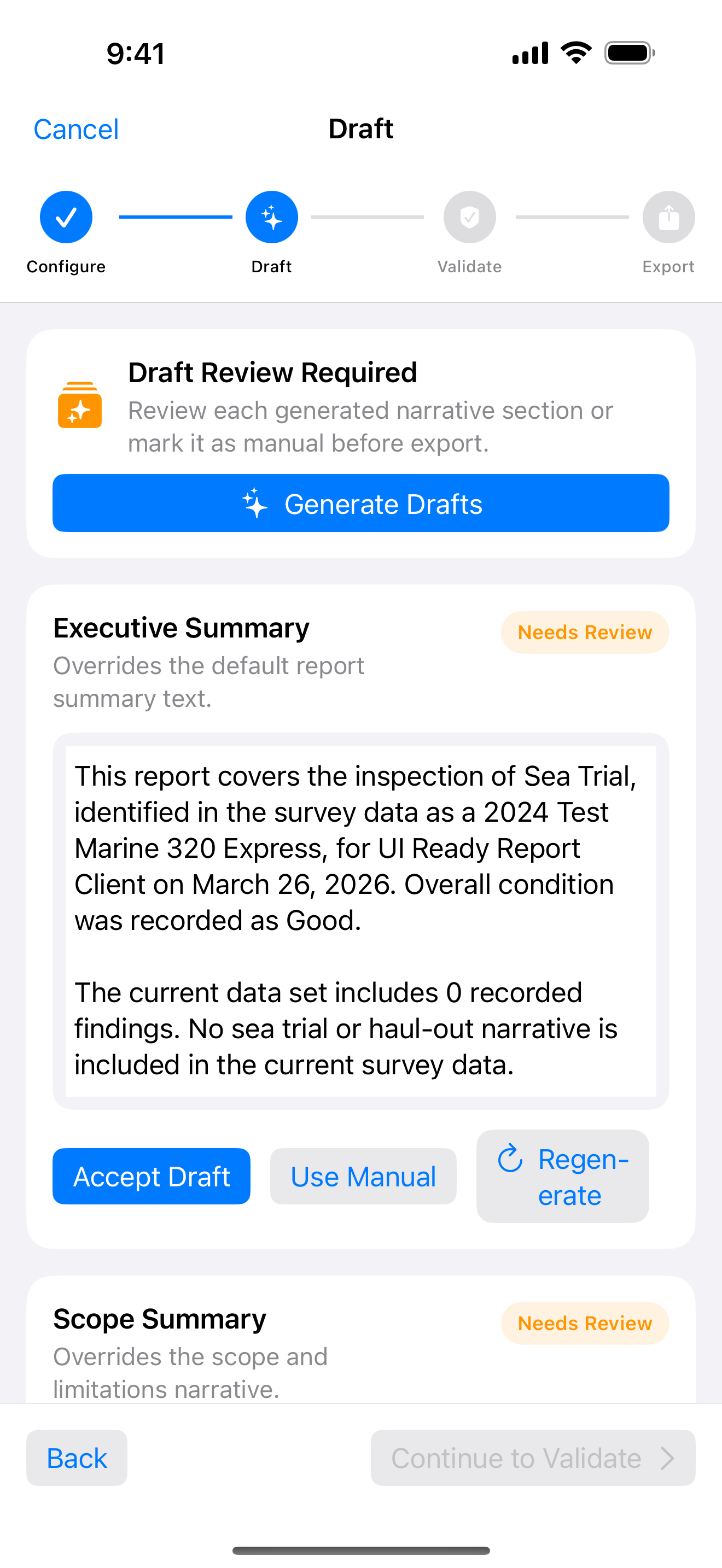
Task: Select the Export step label
Action: click(x=668, y=266)
